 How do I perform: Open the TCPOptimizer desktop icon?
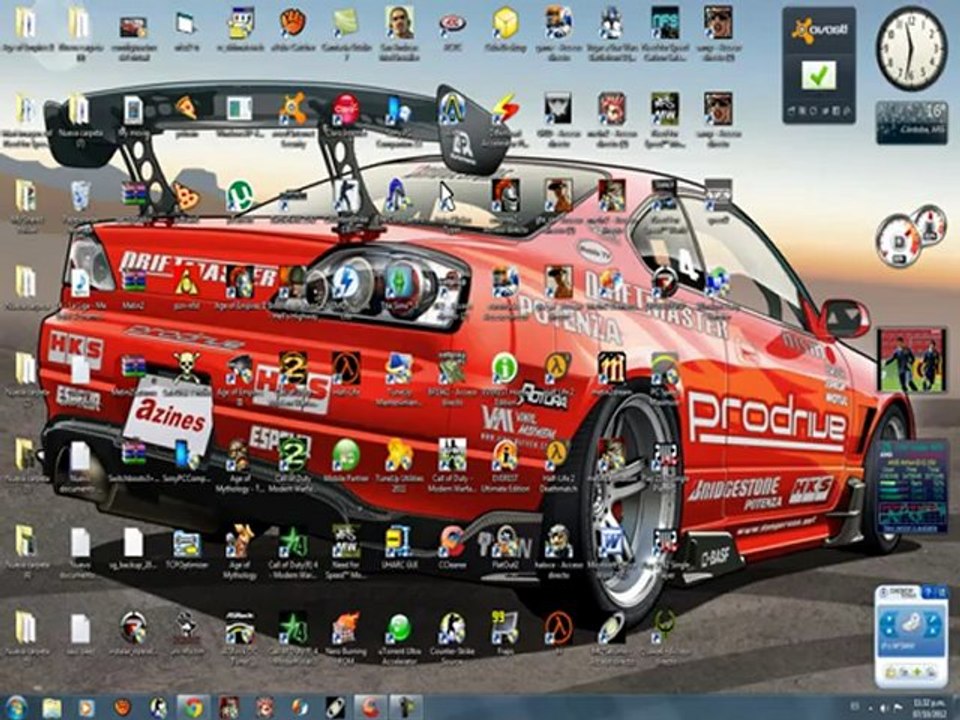click(187, 542)
